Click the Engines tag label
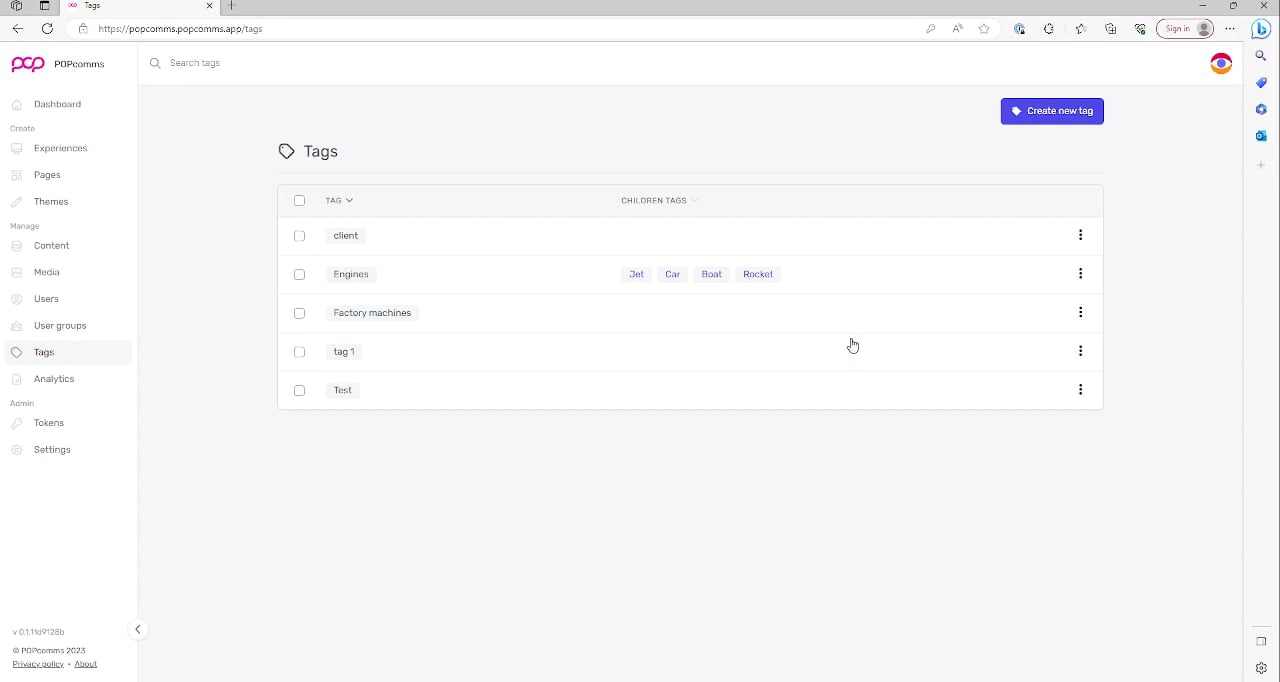This screenshot has height=682, width=1280. coord(351,274)
